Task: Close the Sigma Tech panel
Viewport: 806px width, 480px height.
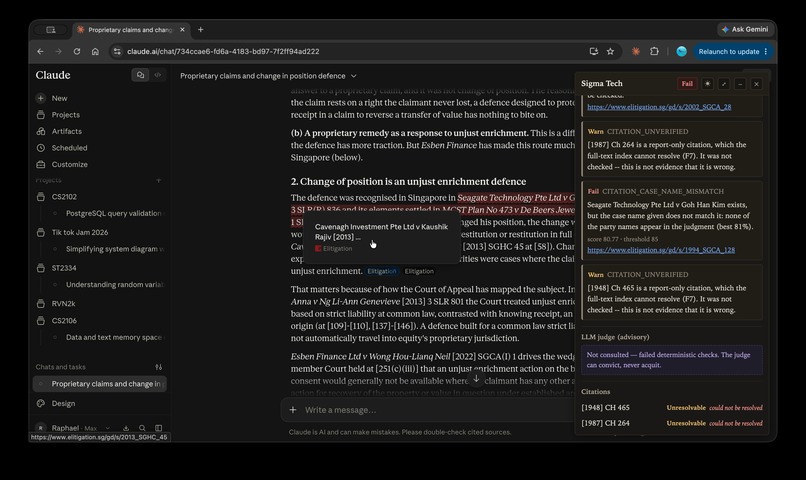Action: click(756, 84)
